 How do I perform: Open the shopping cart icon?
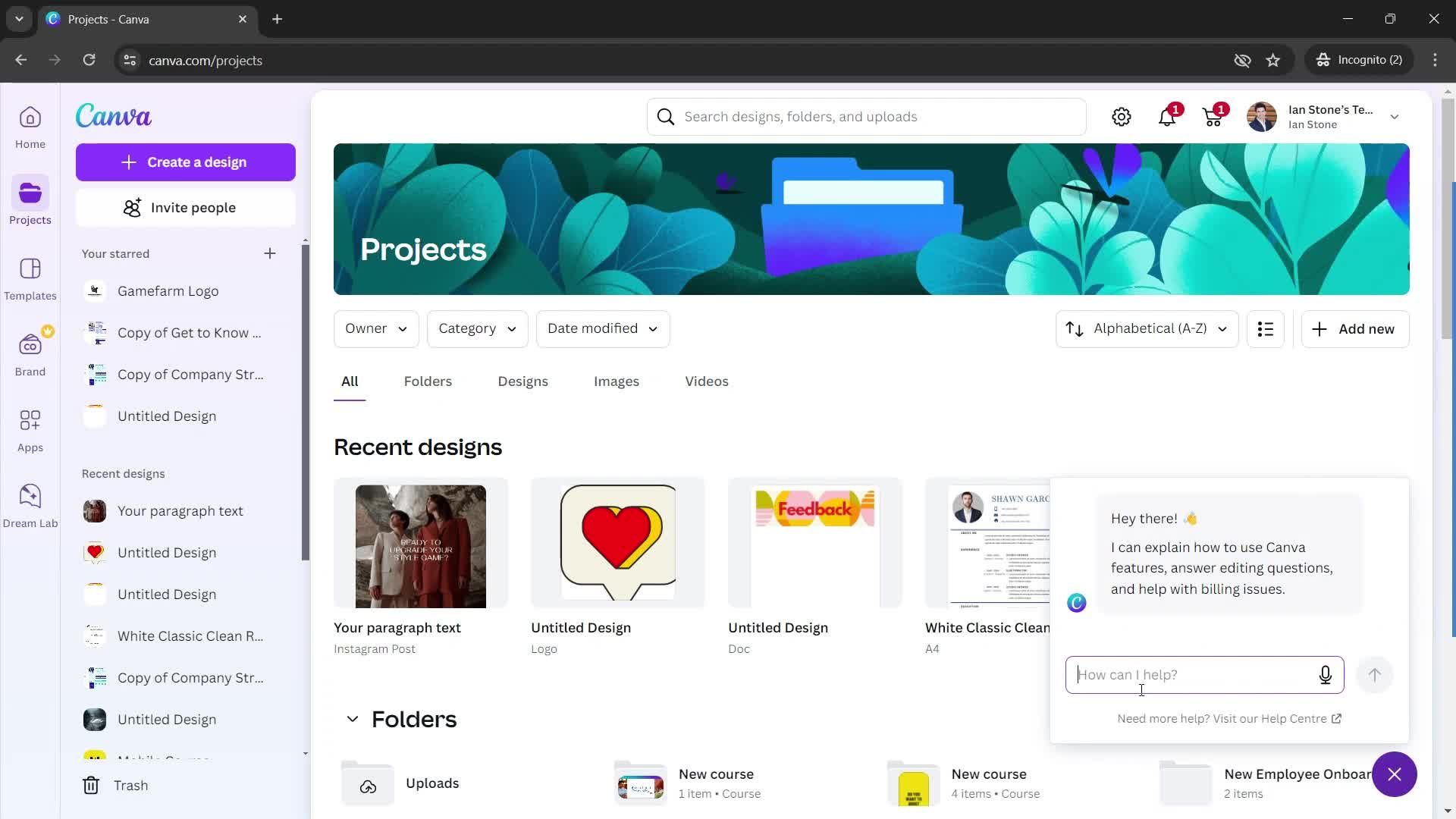[x=1214, y=117]
